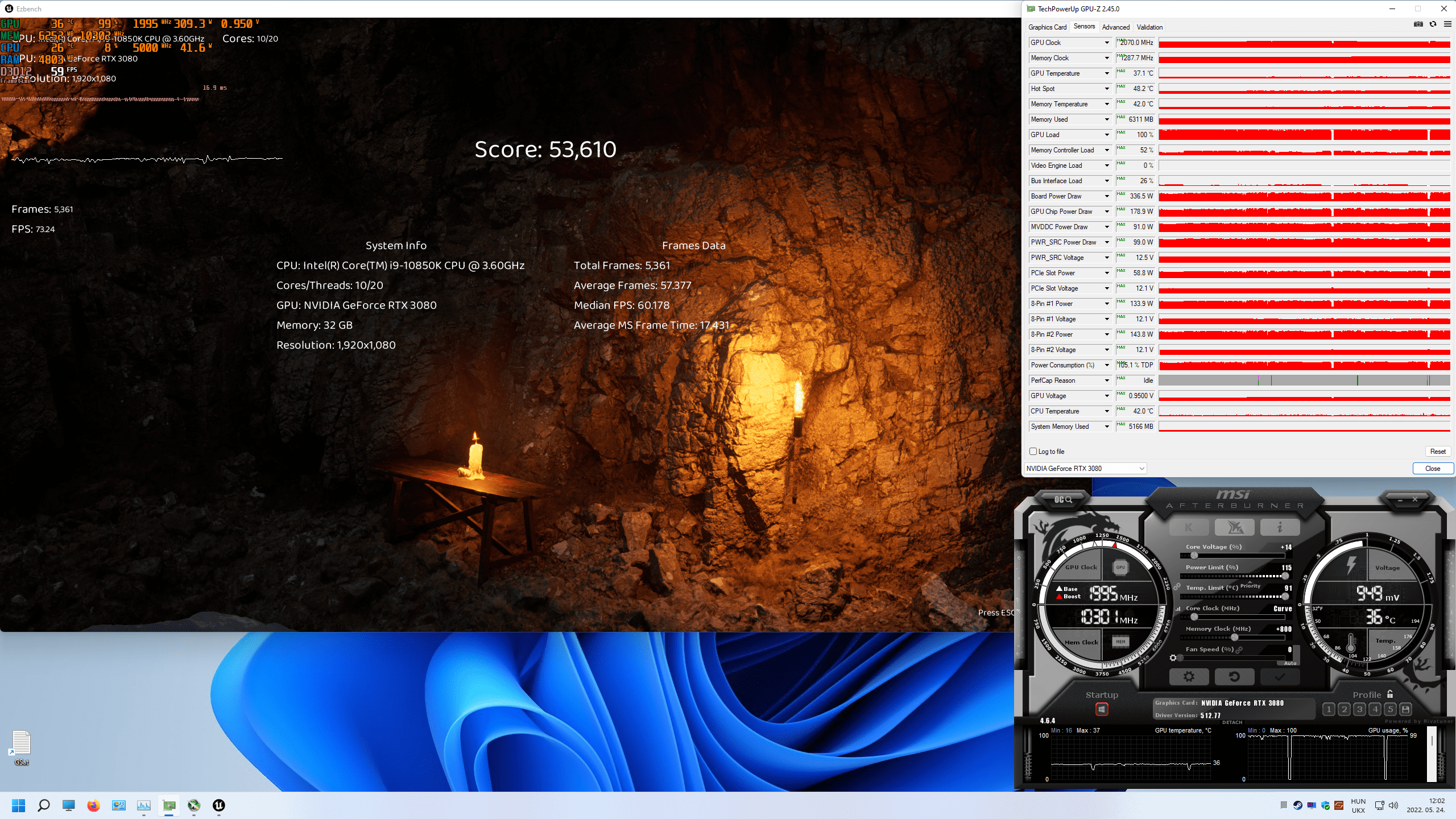
Task: Open the NVIDIA GeForce RTX 3080 device selector
Action: coord(1085,469)
